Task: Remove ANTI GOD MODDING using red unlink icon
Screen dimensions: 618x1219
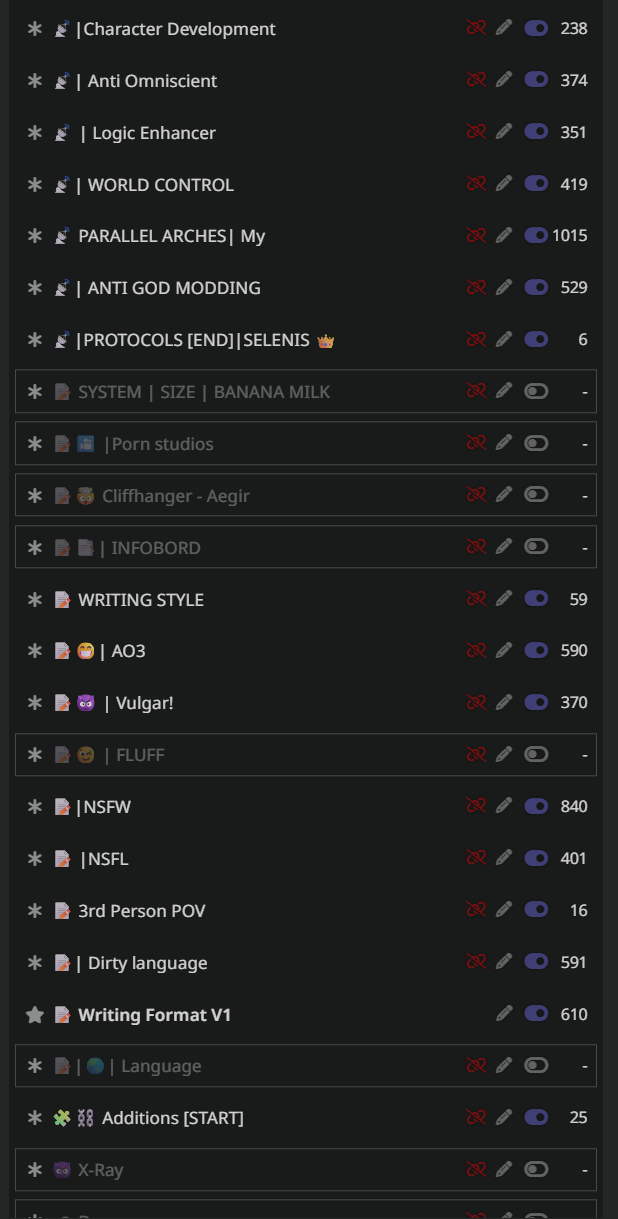Action: 476,288
